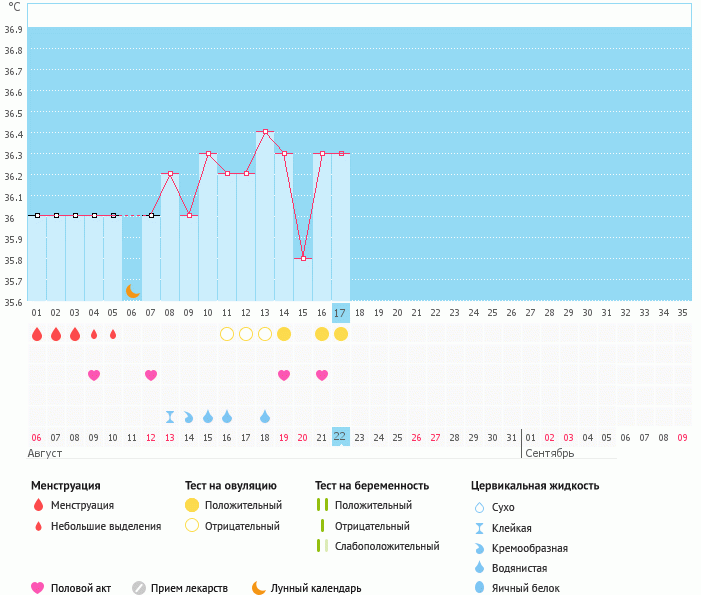Select the highlighted date 22 in the date row

pos(340,437)
